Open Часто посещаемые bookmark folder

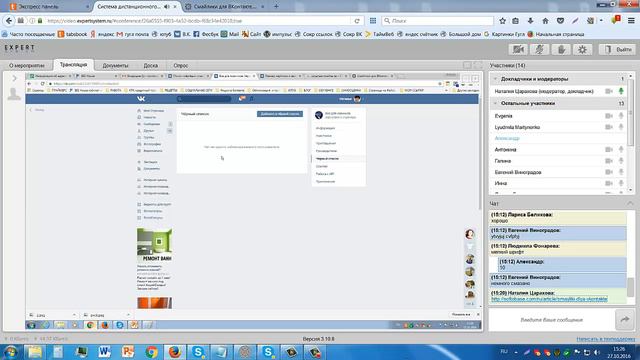click(x=29, y=34)
